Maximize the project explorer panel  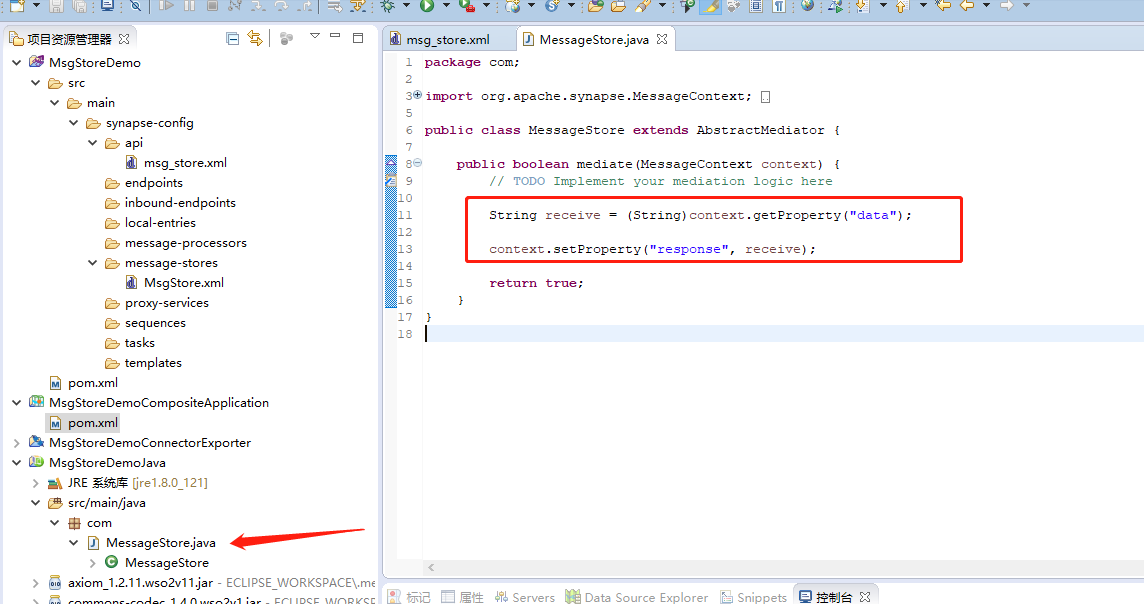(358, 38)
